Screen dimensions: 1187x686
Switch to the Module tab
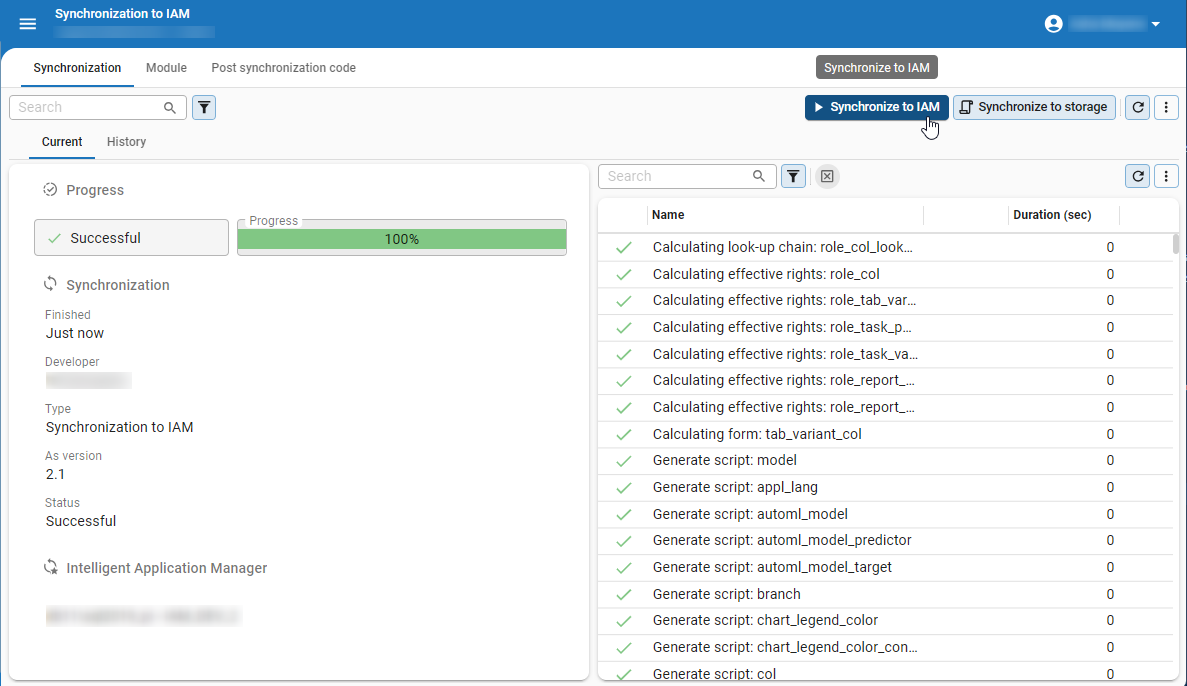(x=166, y=68)
